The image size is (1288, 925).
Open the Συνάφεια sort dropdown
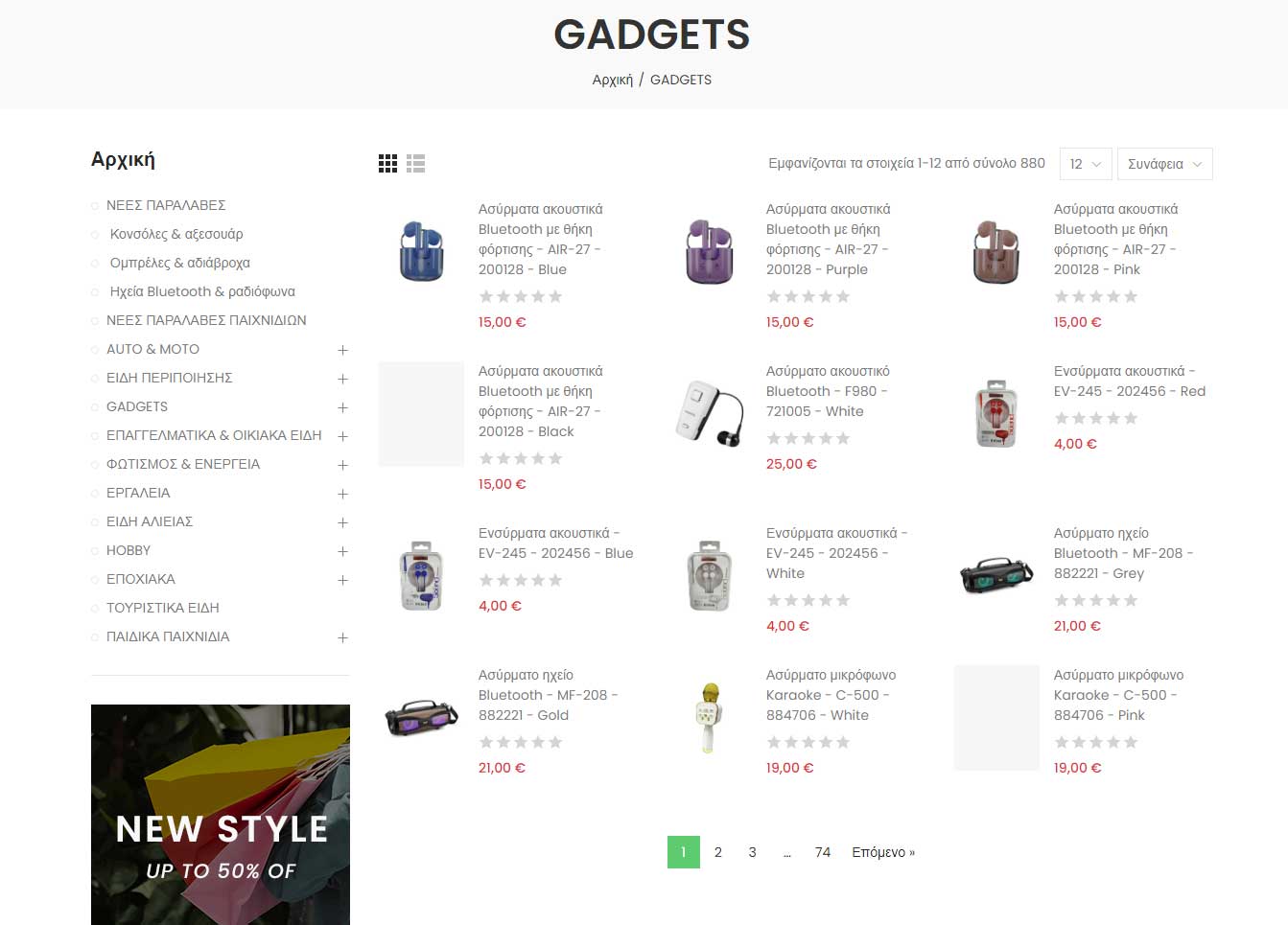click(1165, 164)
